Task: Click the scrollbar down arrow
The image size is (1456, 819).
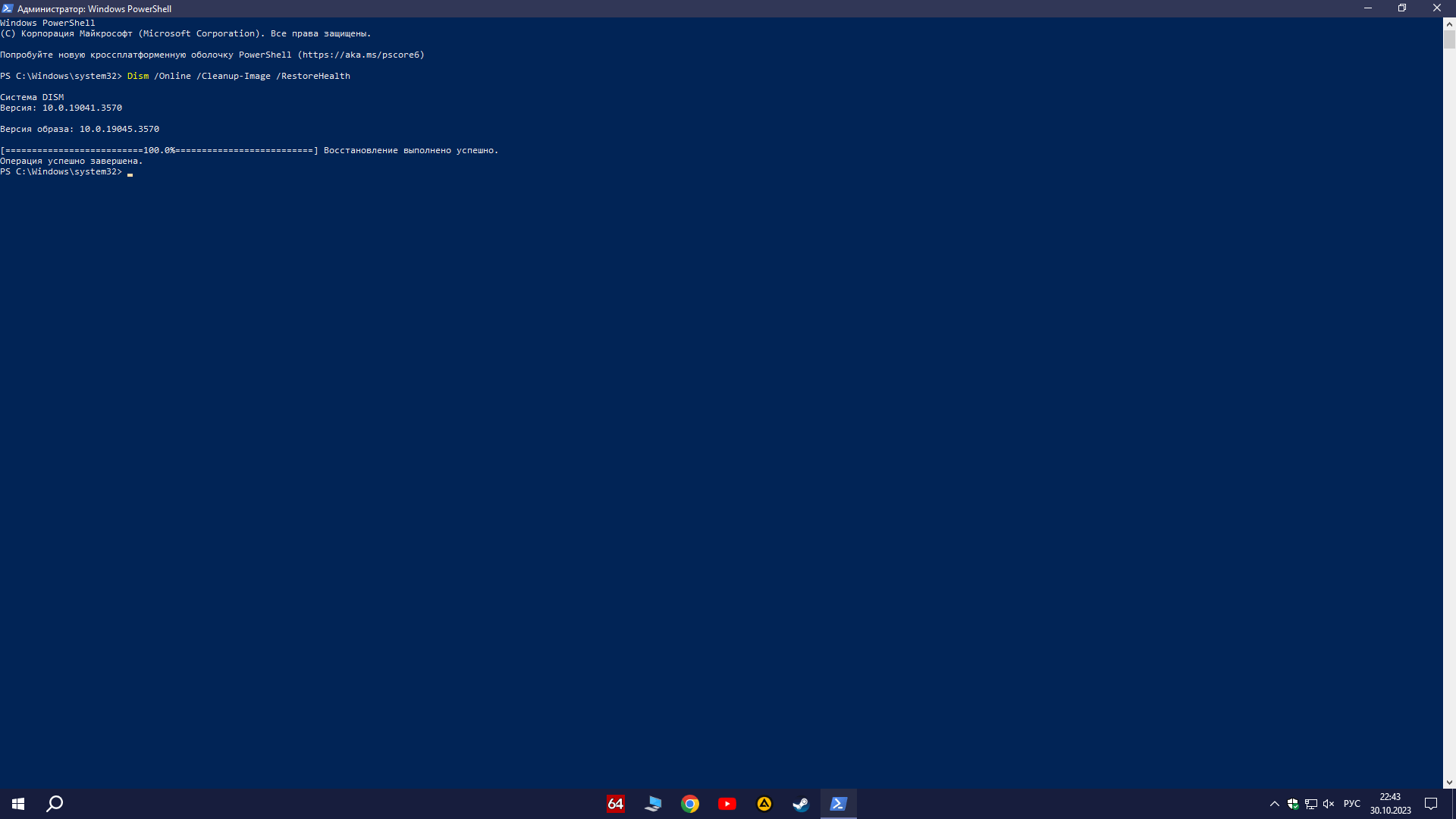Action: coord(1449,783)
